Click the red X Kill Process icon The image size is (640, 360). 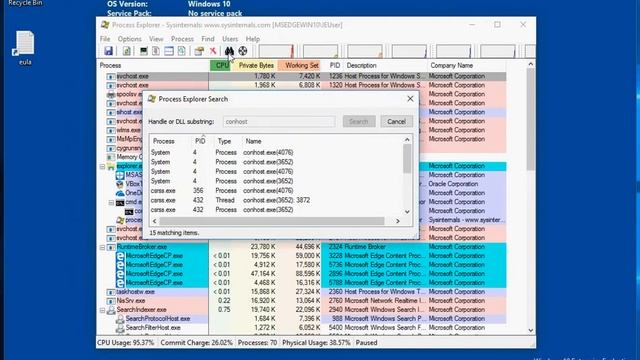point(213,51)
